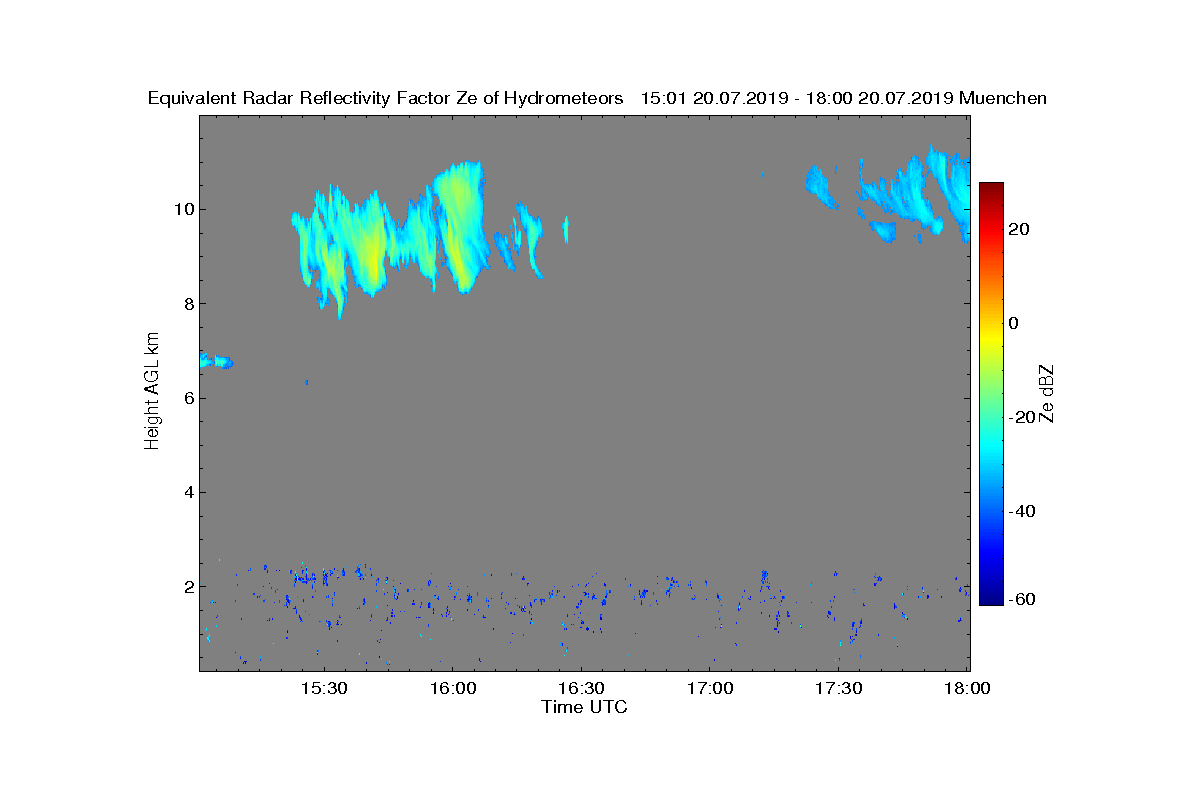Viewport: 1200px width, 800px height.
Task: Click the colorbar value -40
Action: 1022,511
